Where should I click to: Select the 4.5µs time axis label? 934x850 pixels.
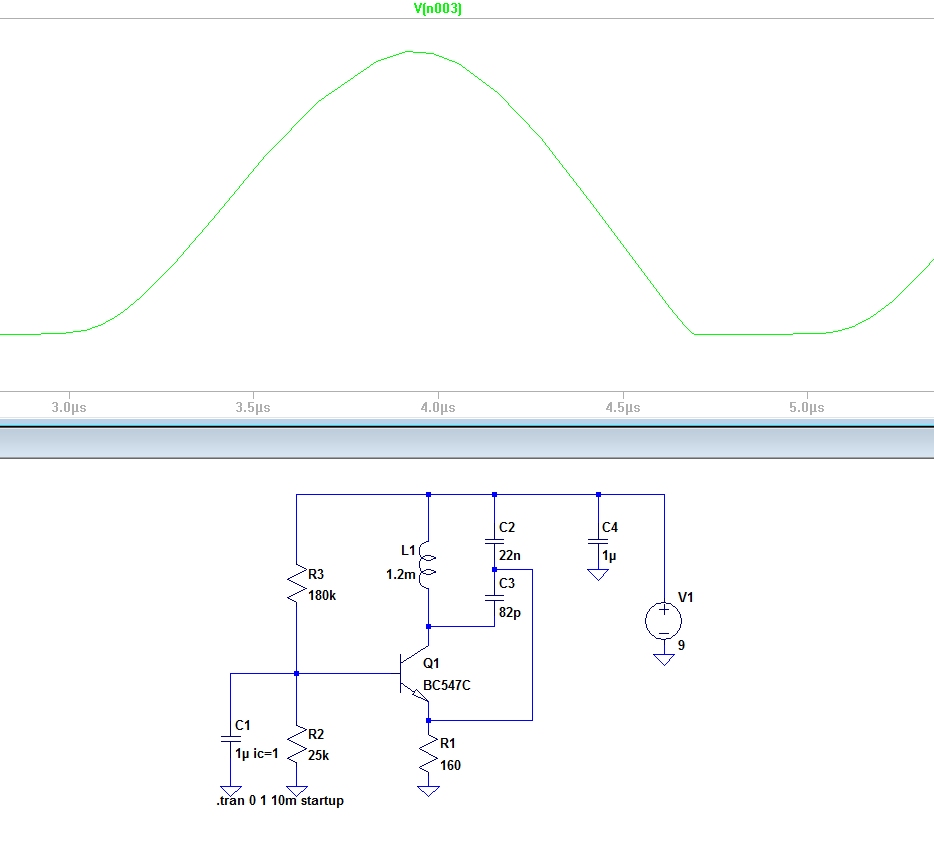(623, 407)
